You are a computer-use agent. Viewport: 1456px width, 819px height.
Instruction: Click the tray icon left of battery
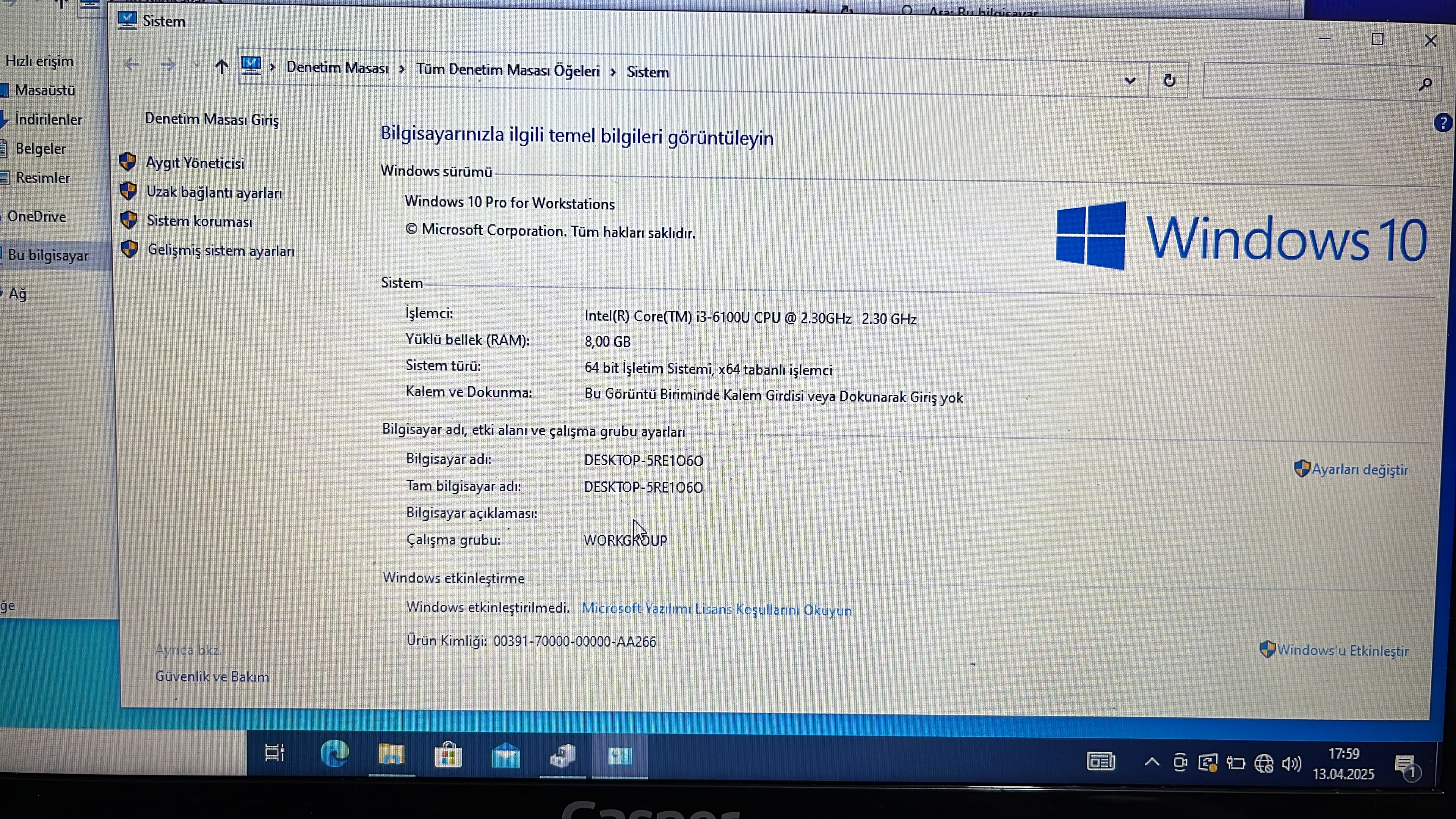click(1207, 764)
